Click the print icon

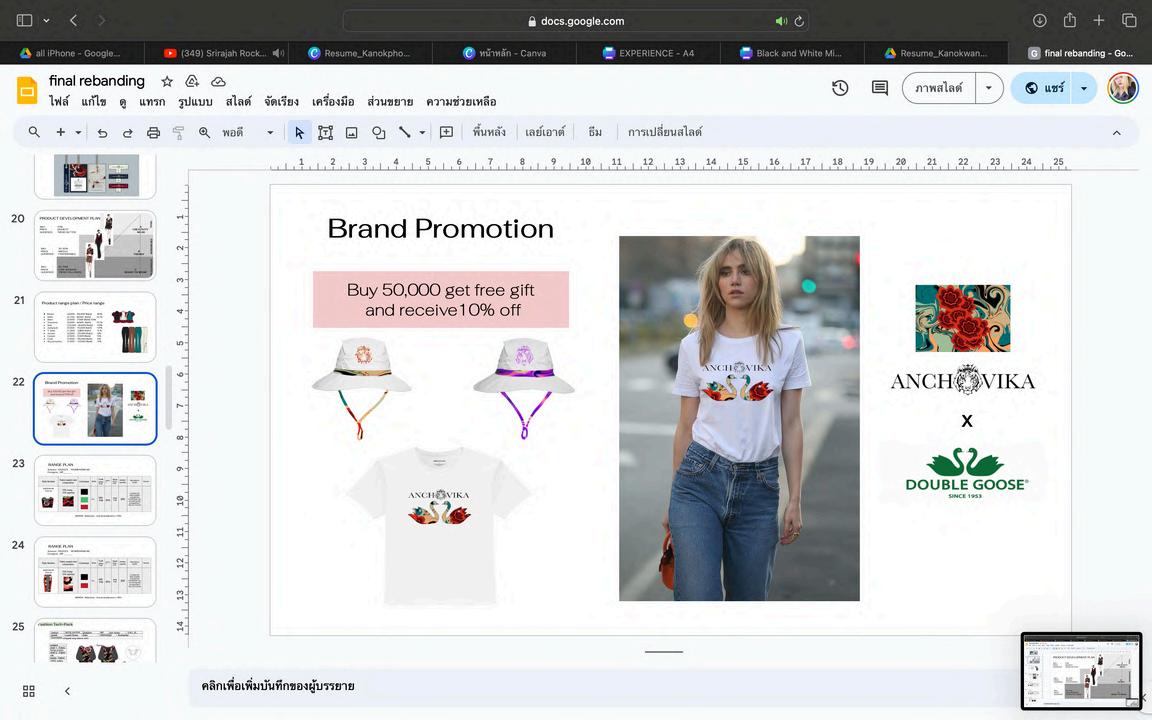[x=153, y=132]
